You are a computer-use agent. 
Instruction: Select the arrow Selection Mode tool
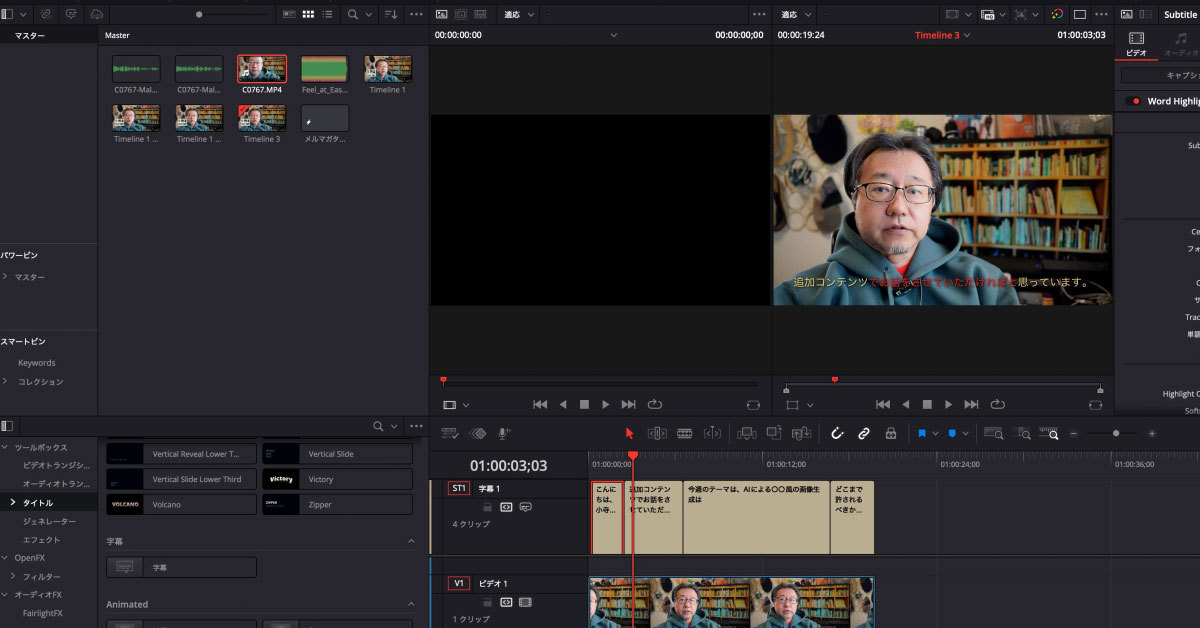click(629, 433)
